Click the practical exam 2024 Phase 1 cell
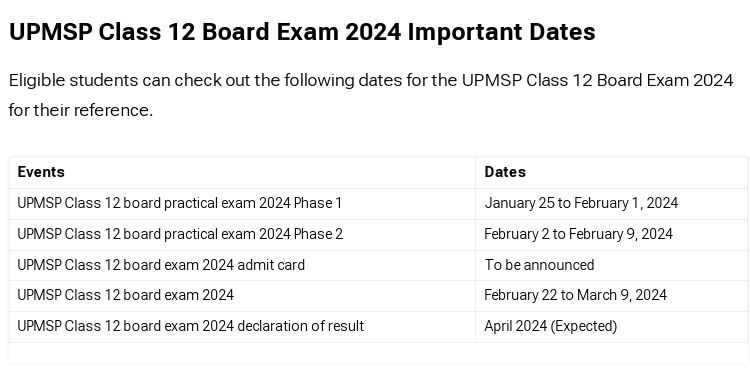This screenshot has height=376, width=750. pyautogui.click(x=242, y=203)
